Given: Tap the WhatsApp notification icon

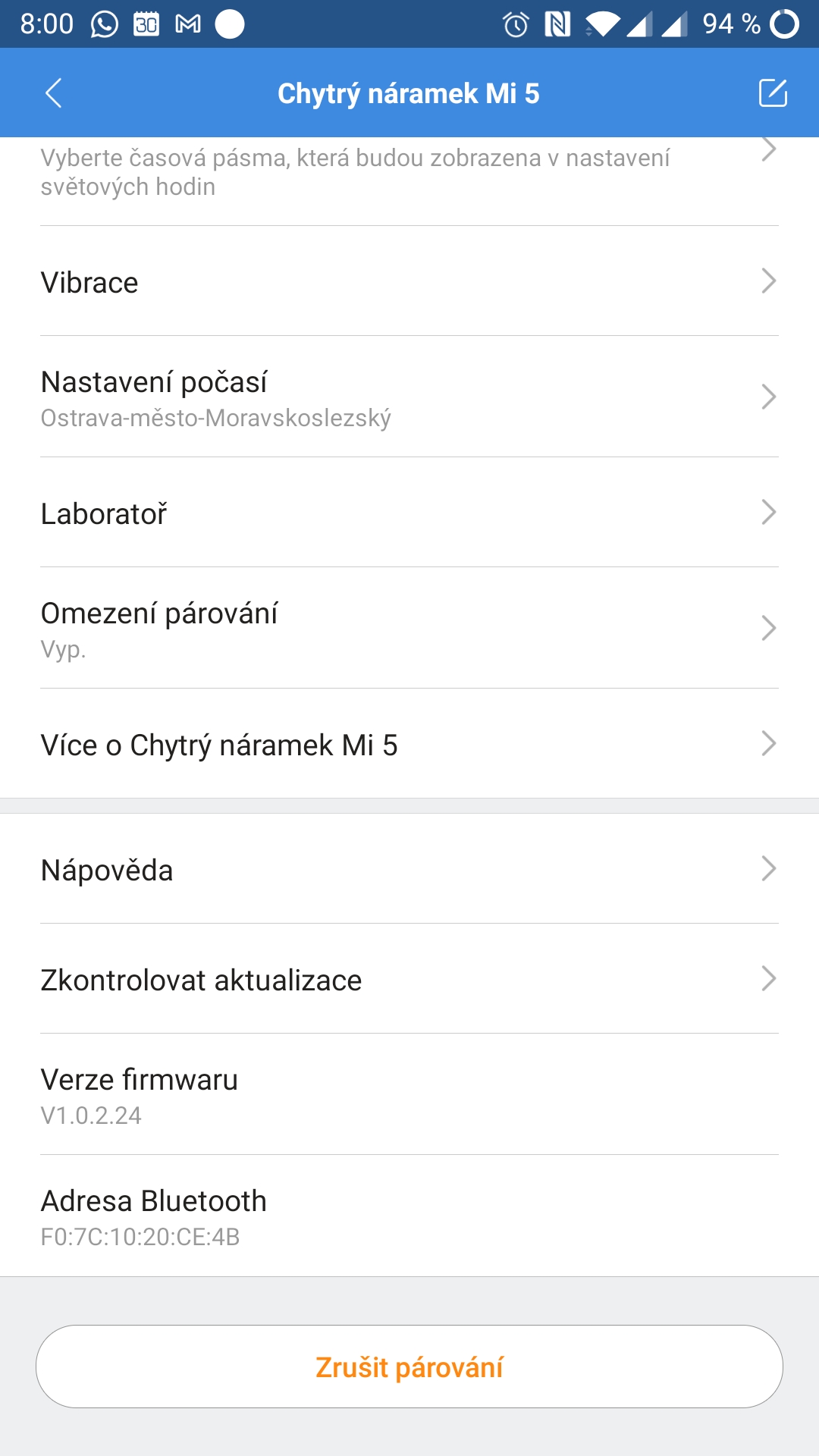Looking at the screenshot, I should pos(105,24).
